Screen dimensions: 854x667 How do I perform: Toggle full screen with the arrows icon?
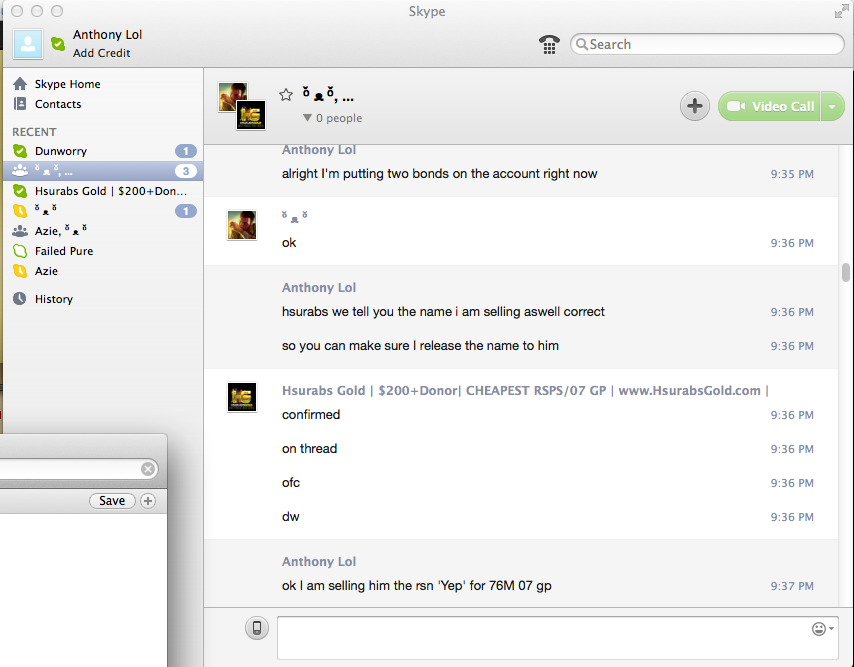pos(841,11)
